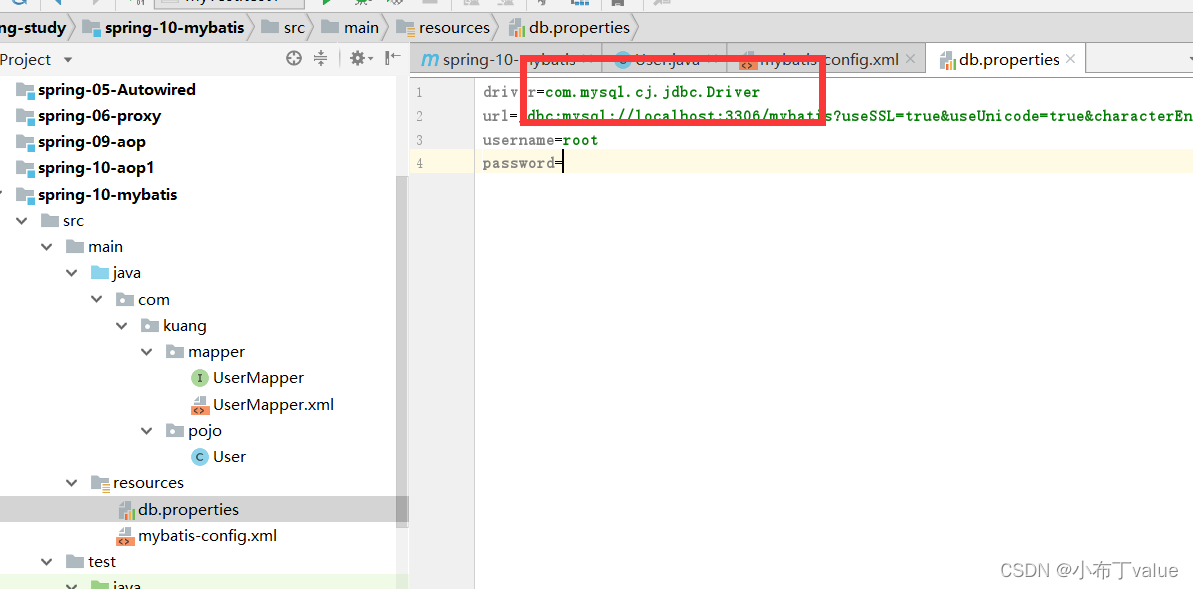Collapse the mapper package
This screenshot has width=1193, height=589.
[147, 352]
